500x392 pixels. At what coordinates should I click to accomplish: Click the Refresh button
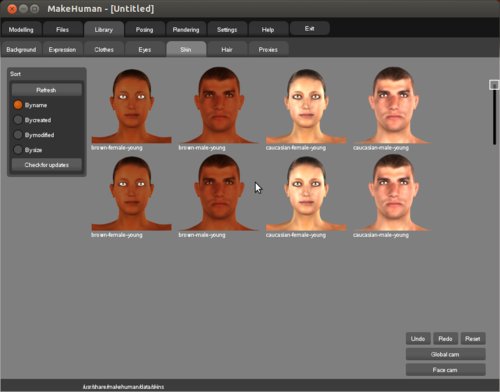click(x=46, y=90)
